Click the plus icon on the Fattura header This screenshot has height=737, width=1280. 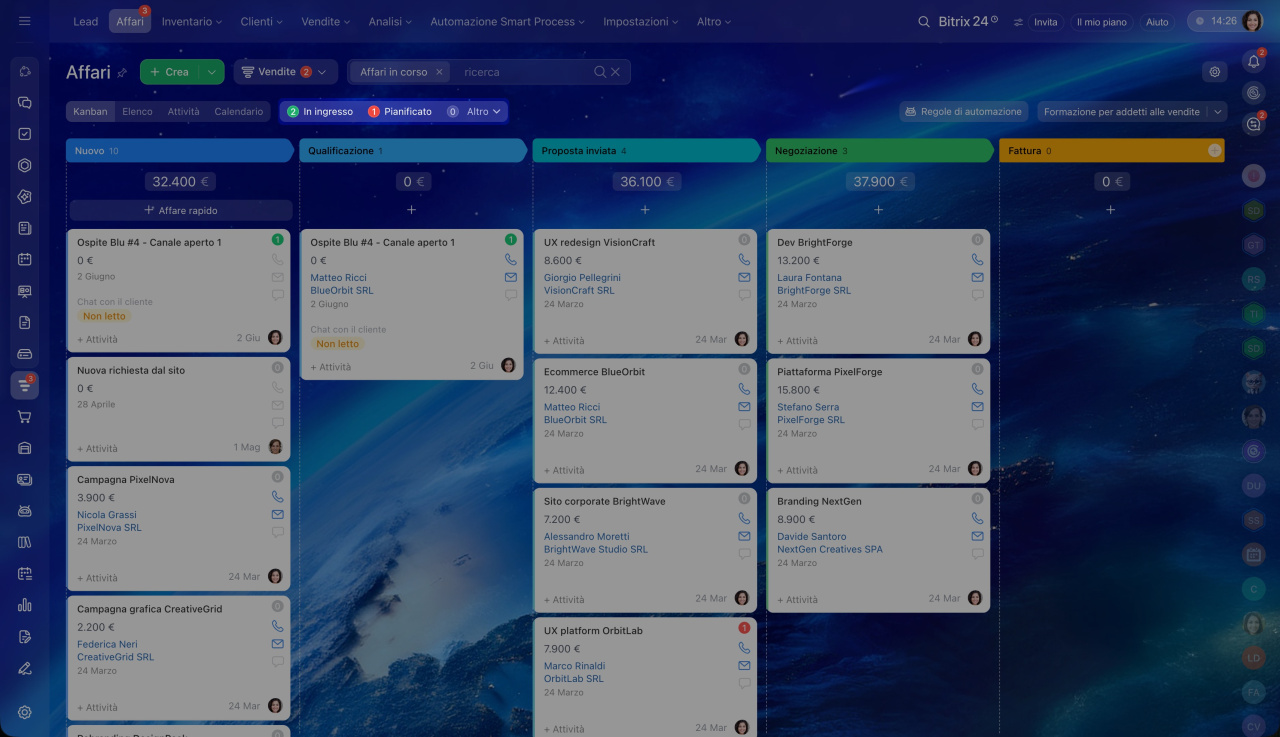pyautogui.click(x=1214, y=151)
